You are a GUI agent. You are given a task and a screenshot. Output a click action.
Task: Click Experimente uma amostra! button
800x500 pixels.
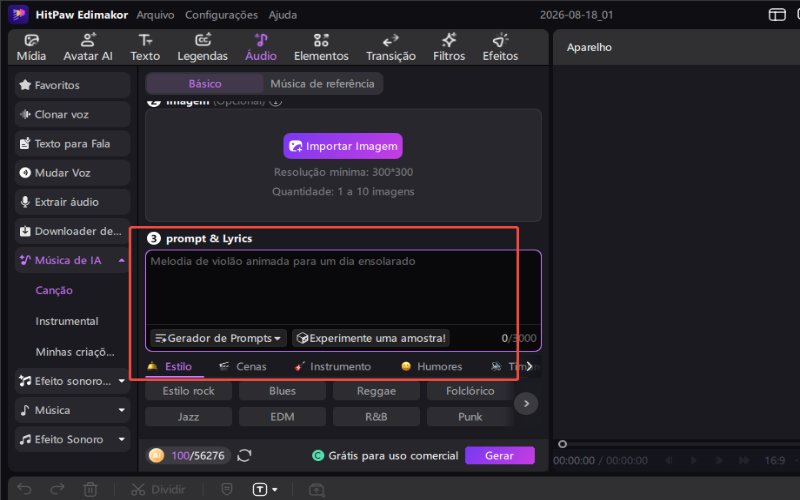click(x=371, y=338)
